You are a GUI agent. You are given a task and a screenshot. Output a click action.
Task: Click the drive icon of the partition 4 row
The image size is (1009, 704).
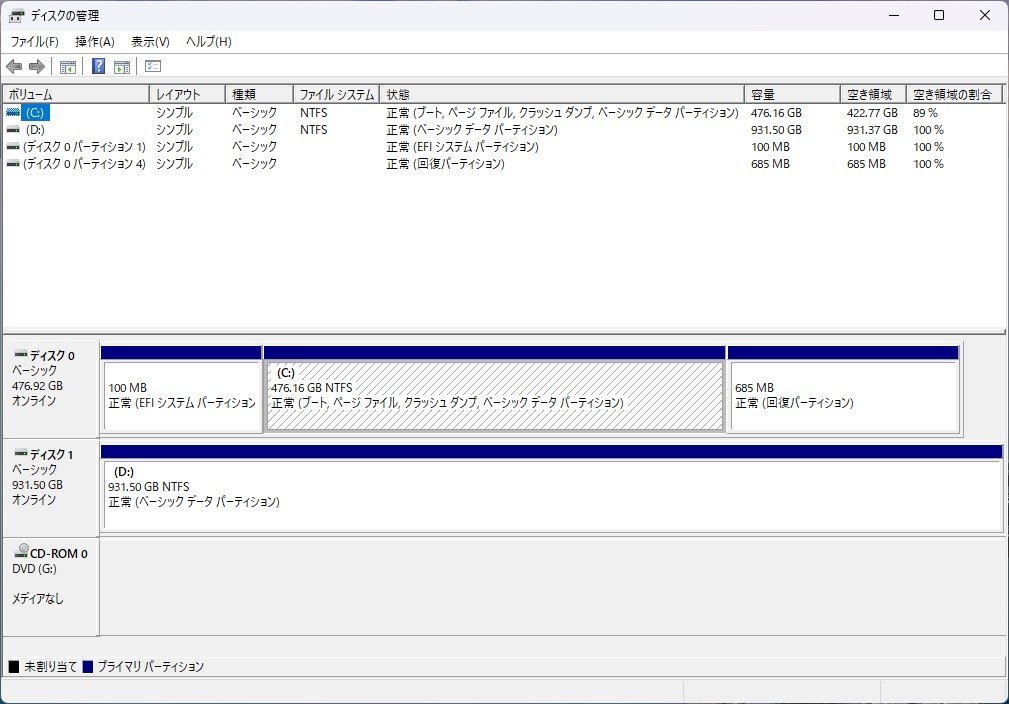(13, 163)
